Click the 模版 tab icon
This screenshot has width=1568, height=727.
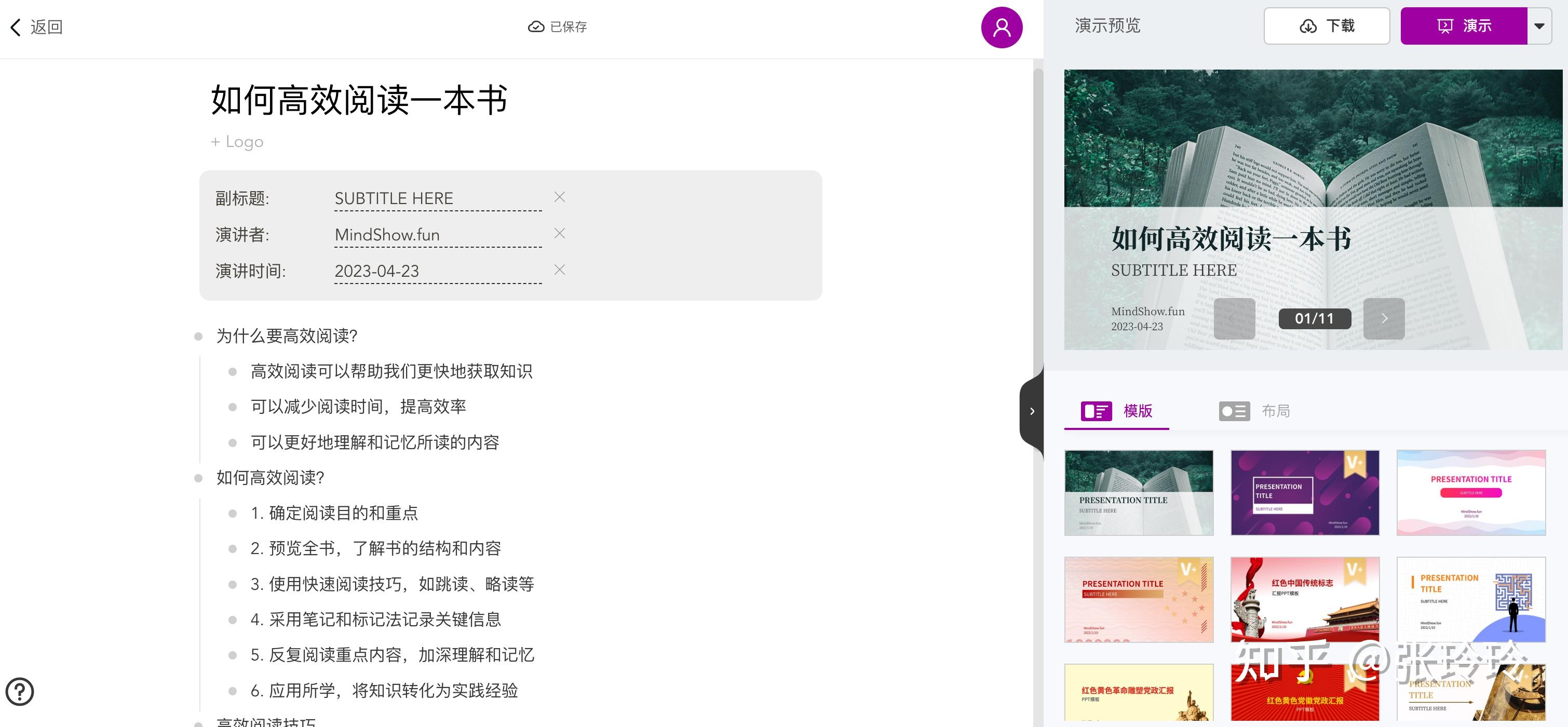1096,412
